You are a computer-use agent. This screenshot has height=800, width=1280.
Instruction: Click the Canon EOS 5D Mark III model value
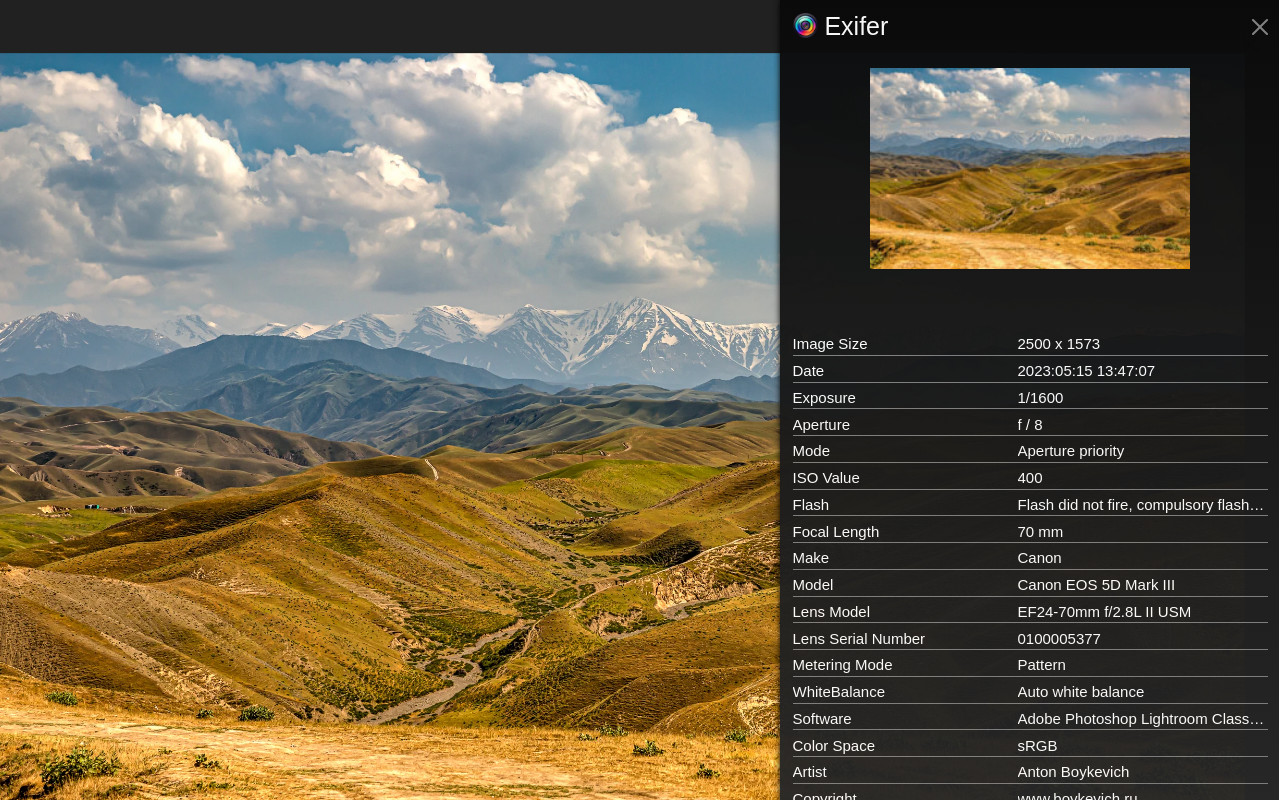point(1095,585)
